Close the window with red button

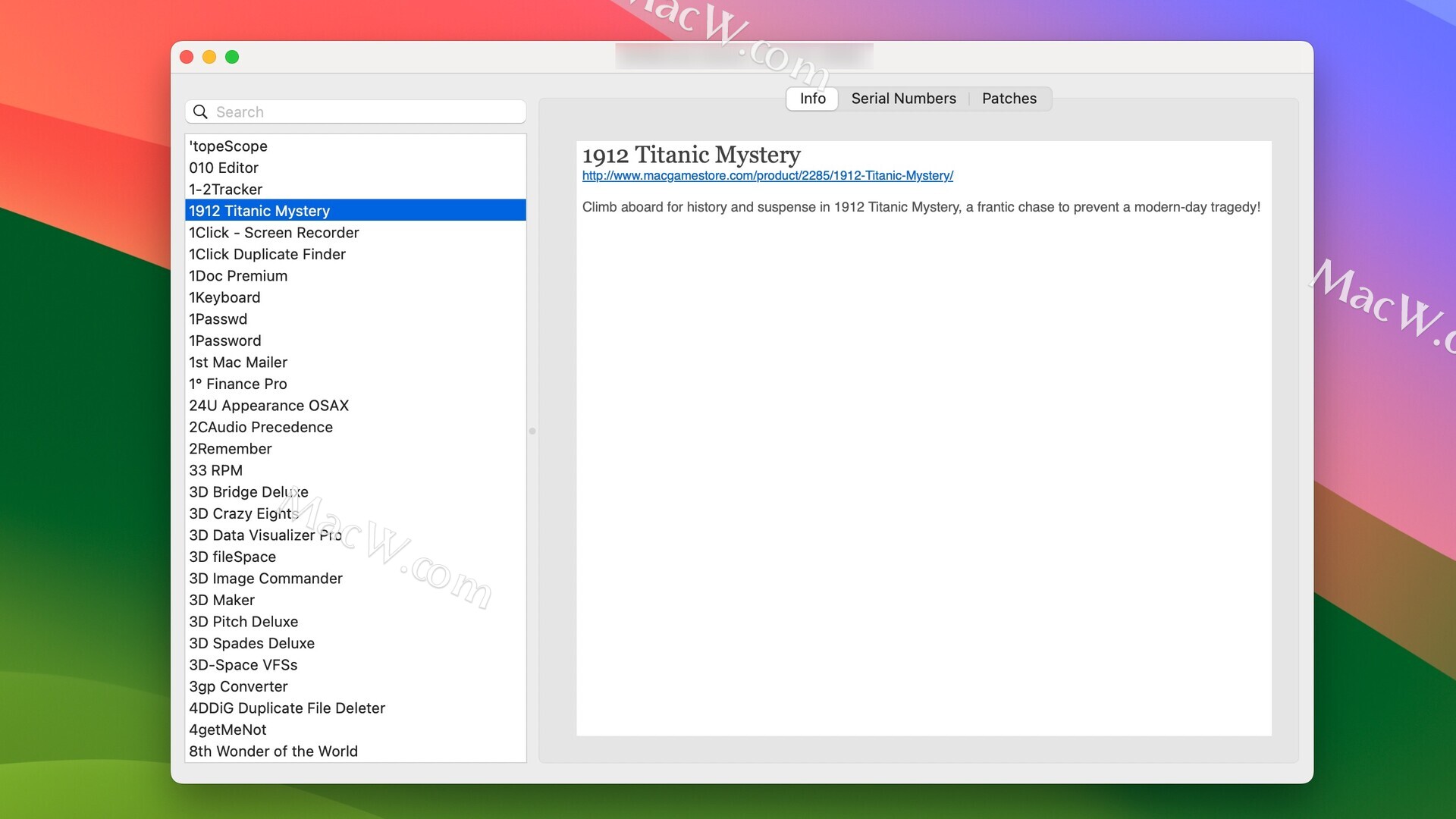187,57
